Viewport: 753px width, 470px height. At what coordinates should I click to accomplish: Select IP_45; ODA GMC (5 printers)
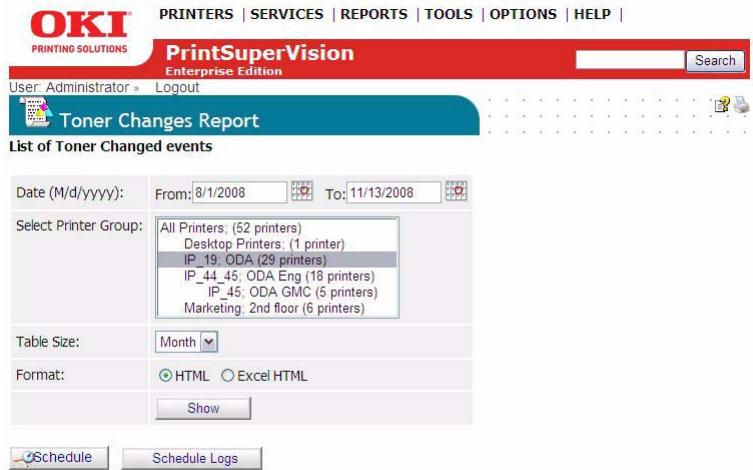[277, 292]
